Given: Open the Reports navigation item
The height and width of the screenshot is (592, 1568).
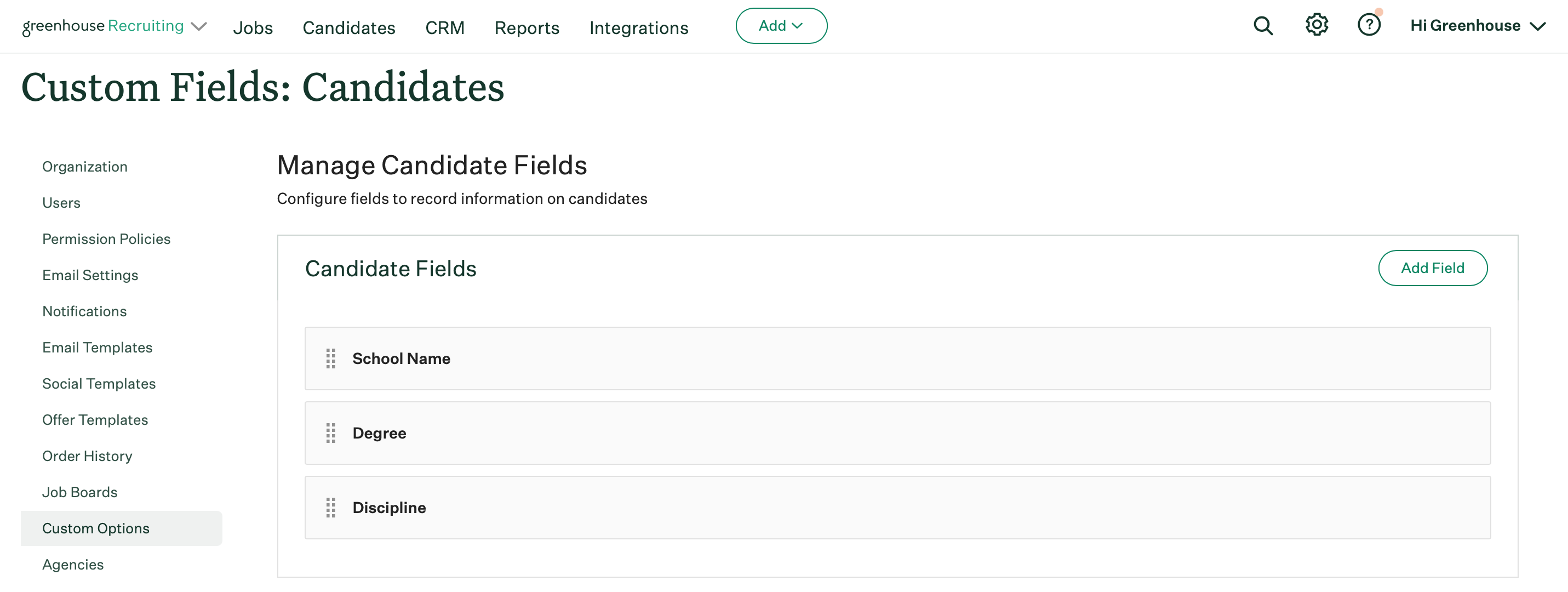Looking at the screenshot, I should (527, 27).
